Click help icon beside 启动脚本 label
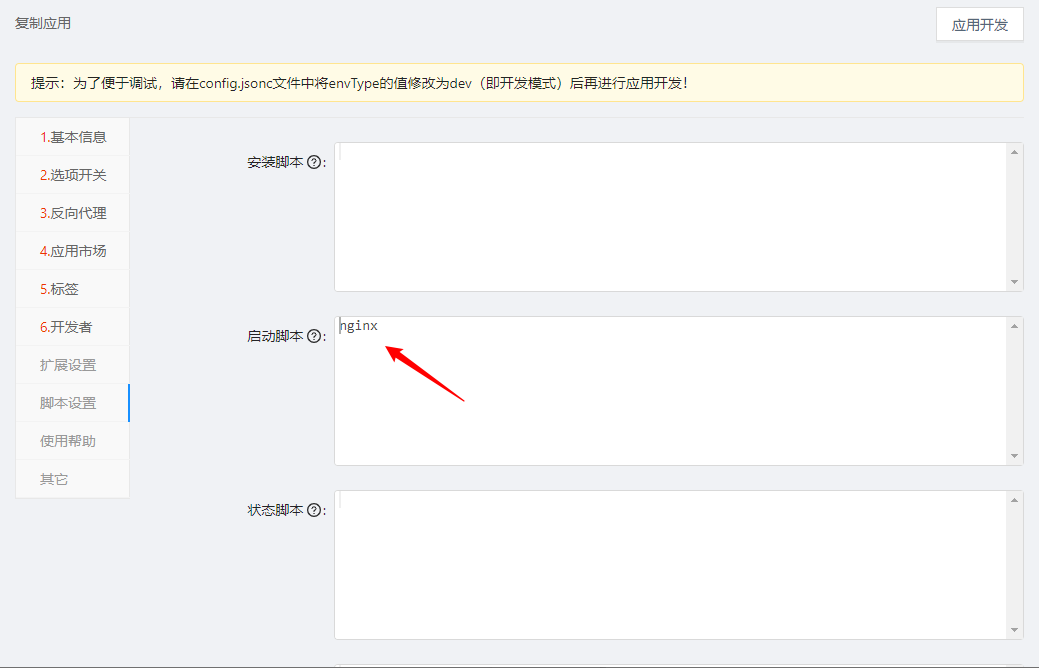 click(x=314, y=336)
